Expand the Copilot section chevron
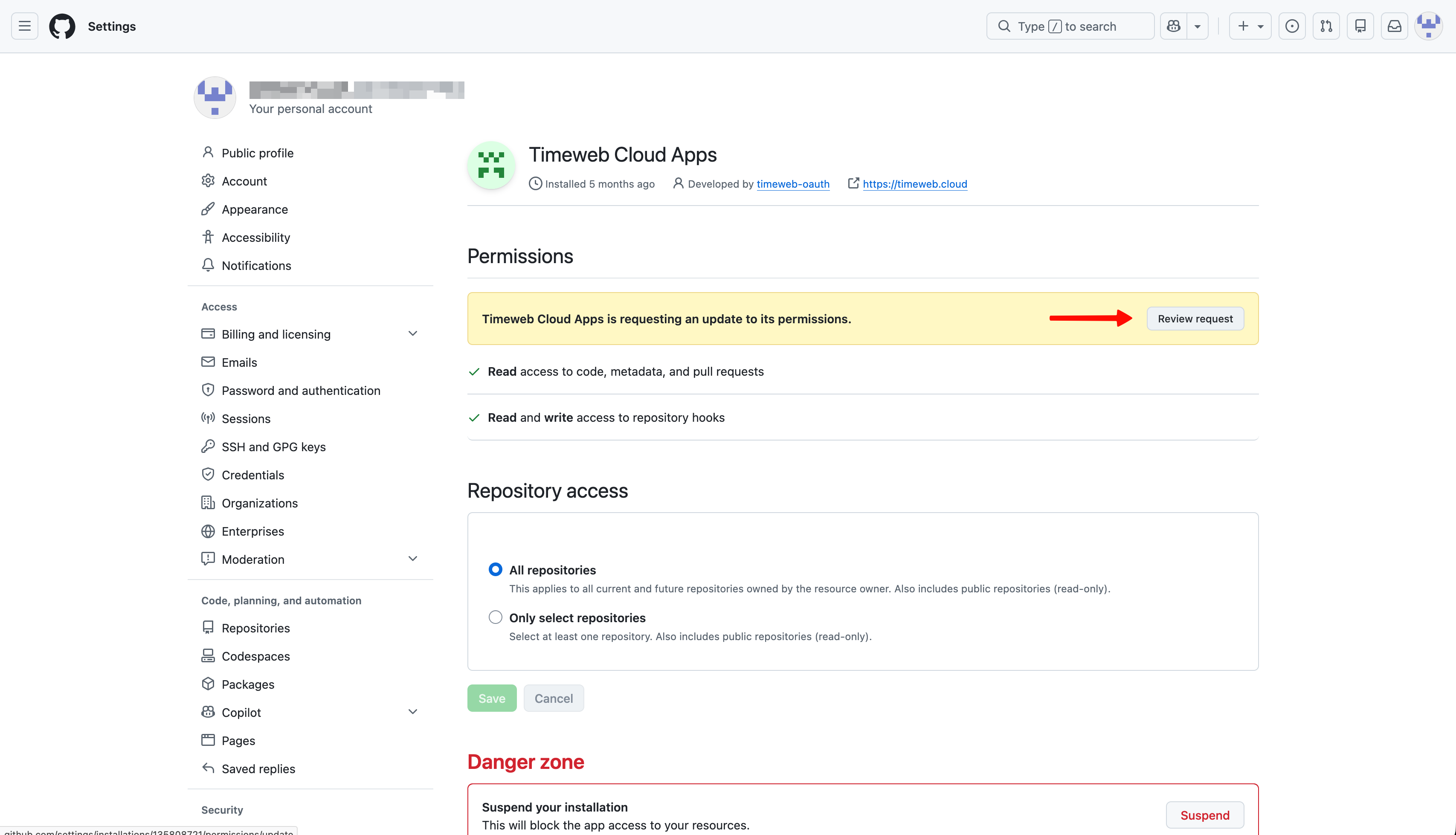 pyautogui.click(x=412, y=712)
